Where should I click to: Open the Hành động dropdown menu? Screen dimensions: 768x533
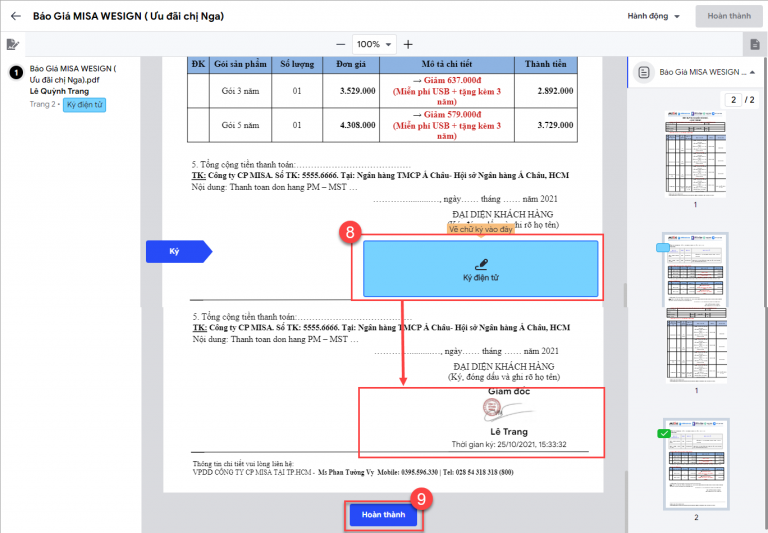[653, 16]
